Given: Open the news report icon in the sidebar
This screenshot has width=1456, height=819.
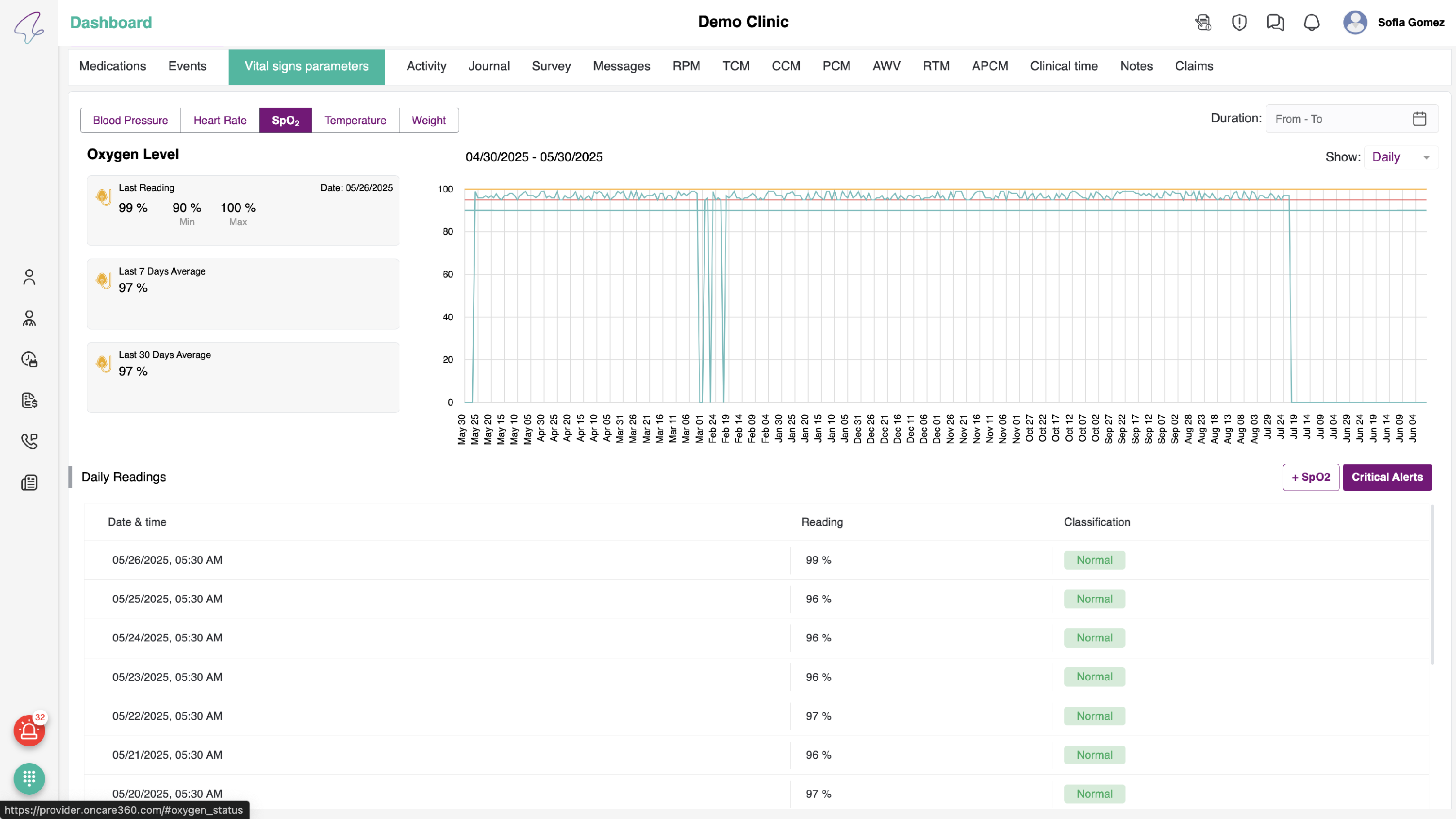Looking at the screenshot, I should tap(29, 482).
